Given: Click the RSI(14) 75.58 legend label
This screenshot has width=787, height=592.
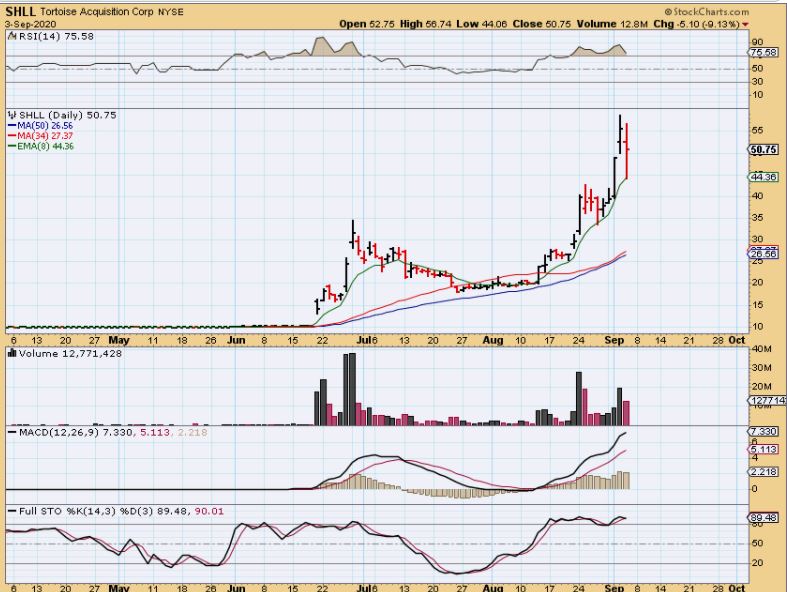Looking at the screenshot, I should [x=56, y=36].
